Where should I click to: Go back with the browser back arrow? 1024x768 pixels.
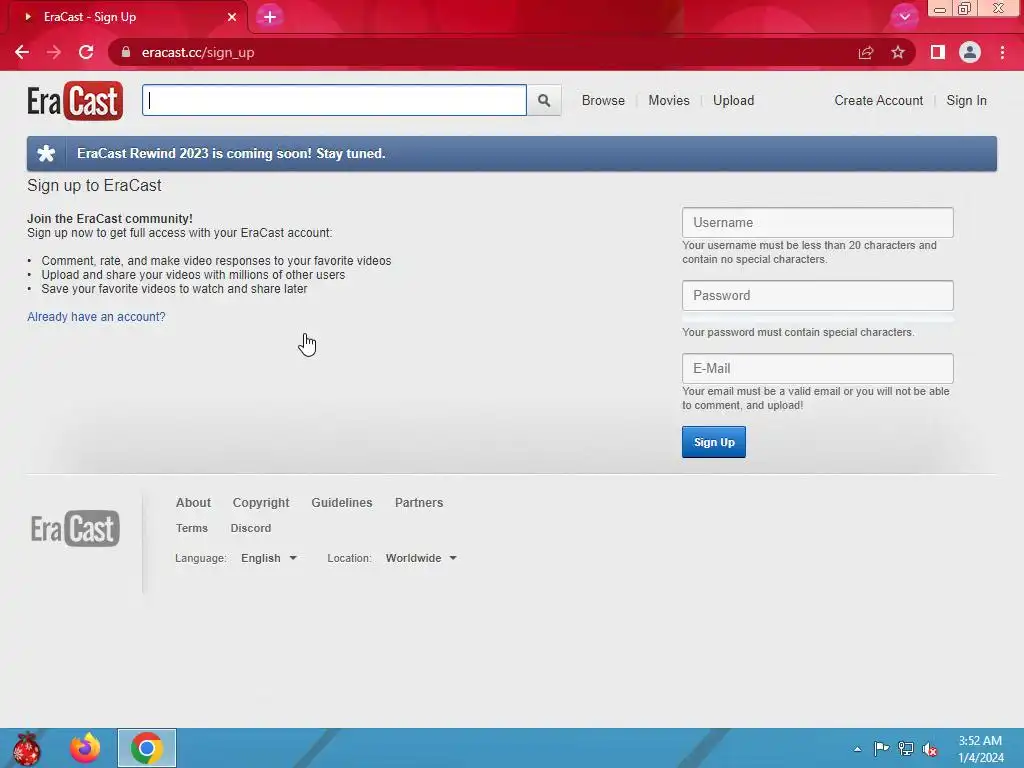(x=22, y=52)
